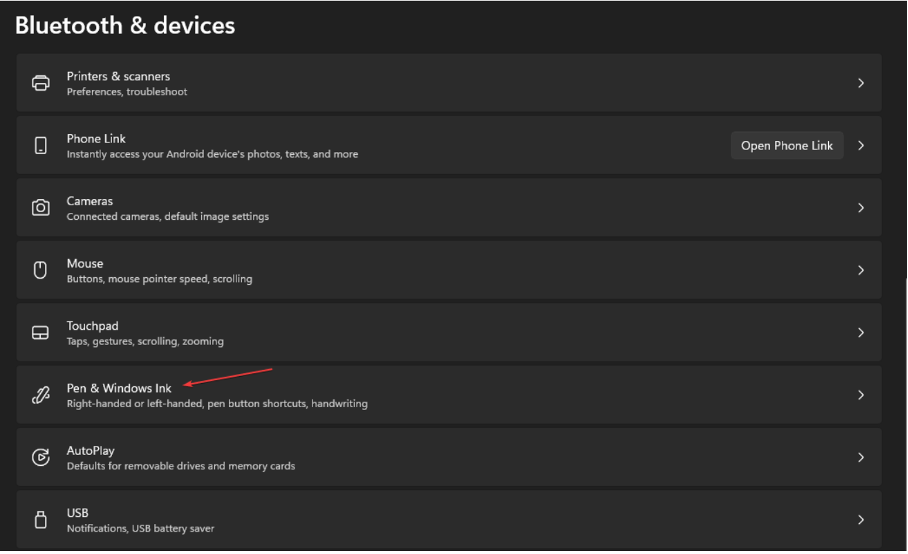Expand Printers & scanners using its chevron
The image size is (908, 554).
click(861, 83)
